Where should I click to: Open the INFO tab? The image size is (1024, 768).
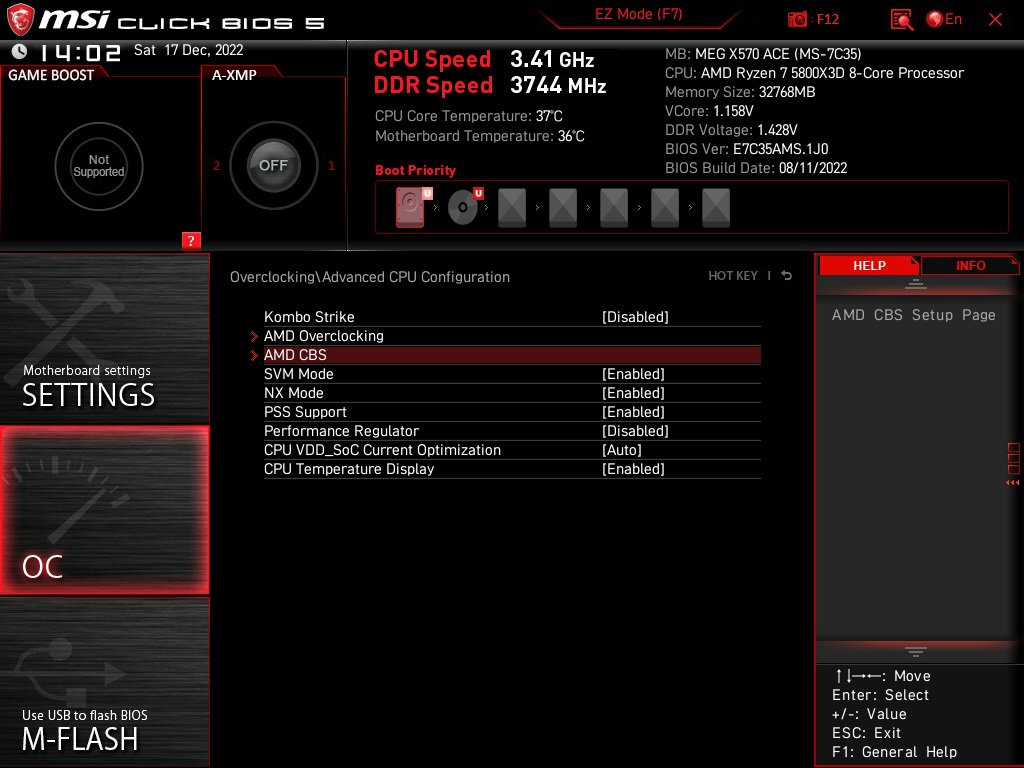[970, 265]
